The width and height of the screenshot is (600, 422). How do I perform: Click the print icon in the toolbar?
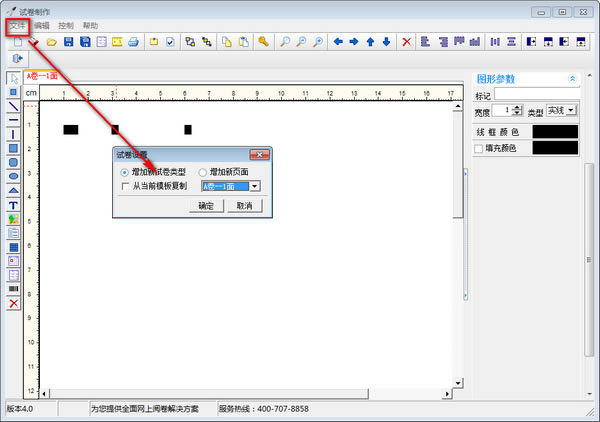133,42
